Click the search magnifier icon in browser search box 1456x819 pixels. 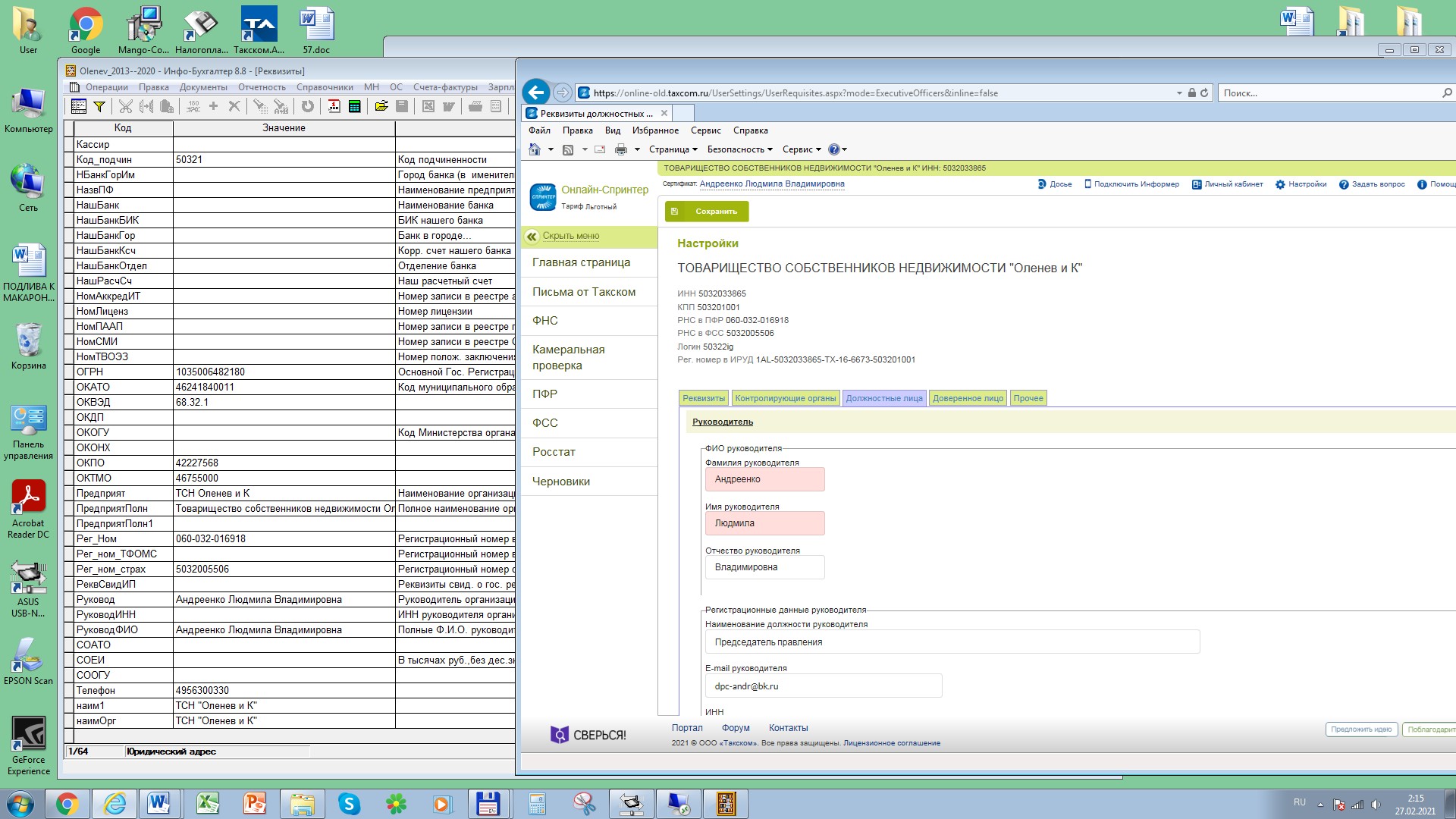click(1447, 93)
